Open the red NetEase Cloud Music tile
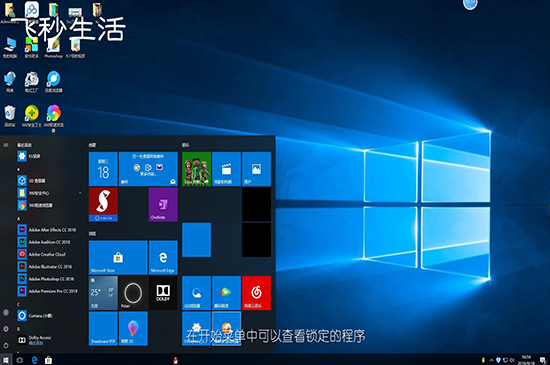The height and width of the screenshot is (365, 550). (x=256, y=293)
